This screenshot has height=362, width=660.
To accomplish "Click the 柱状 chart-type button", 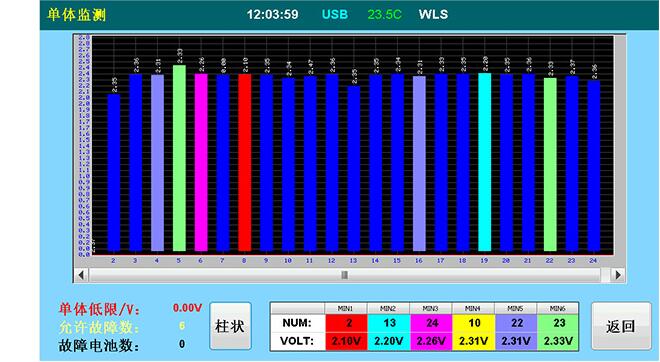I will click(x=230, y=326).
